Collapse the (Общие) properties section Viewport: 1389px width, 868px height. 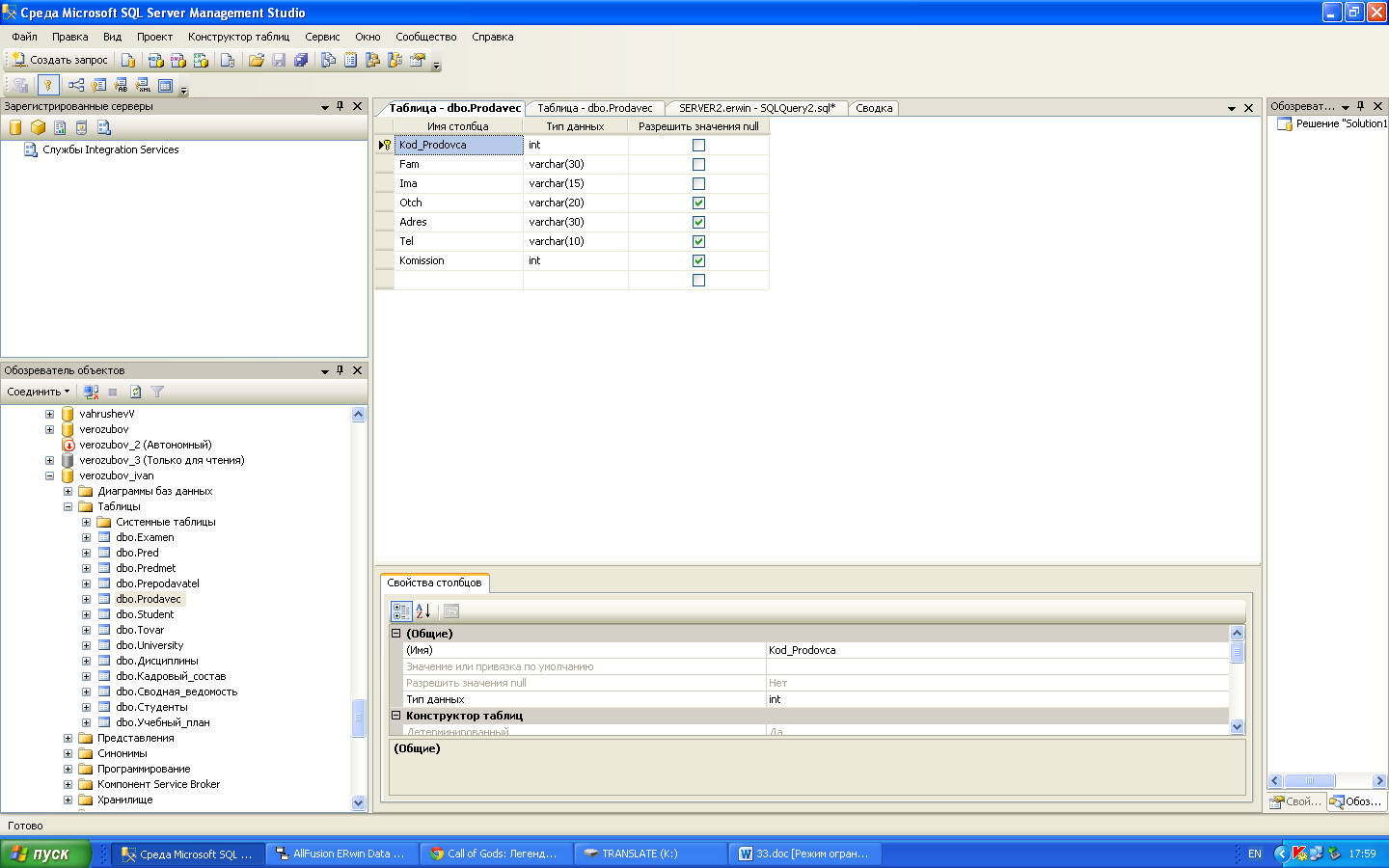pyautogui.click(x=395, y=634)
